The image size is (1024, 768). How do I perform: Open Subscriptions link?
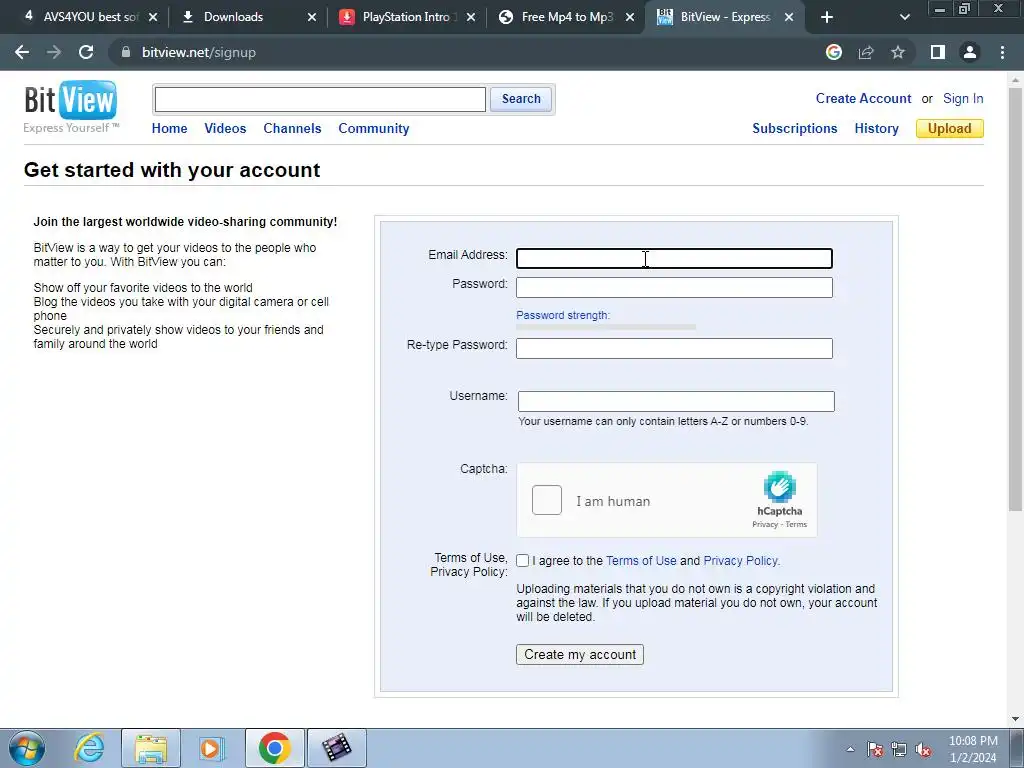click(794, 129)
